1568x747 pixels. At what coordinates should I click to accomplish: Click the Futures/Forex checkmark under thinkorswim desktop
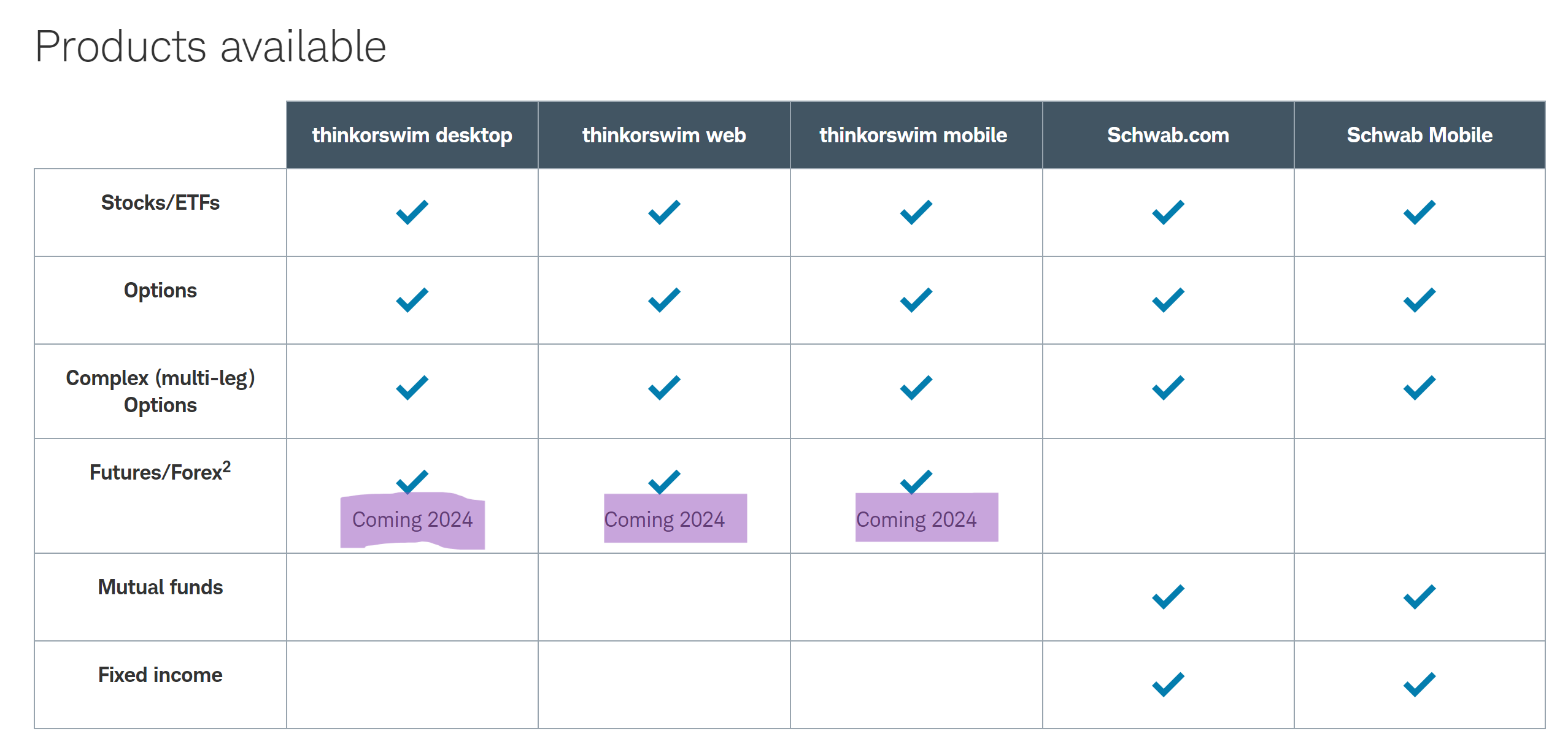[x=412, y=481]
